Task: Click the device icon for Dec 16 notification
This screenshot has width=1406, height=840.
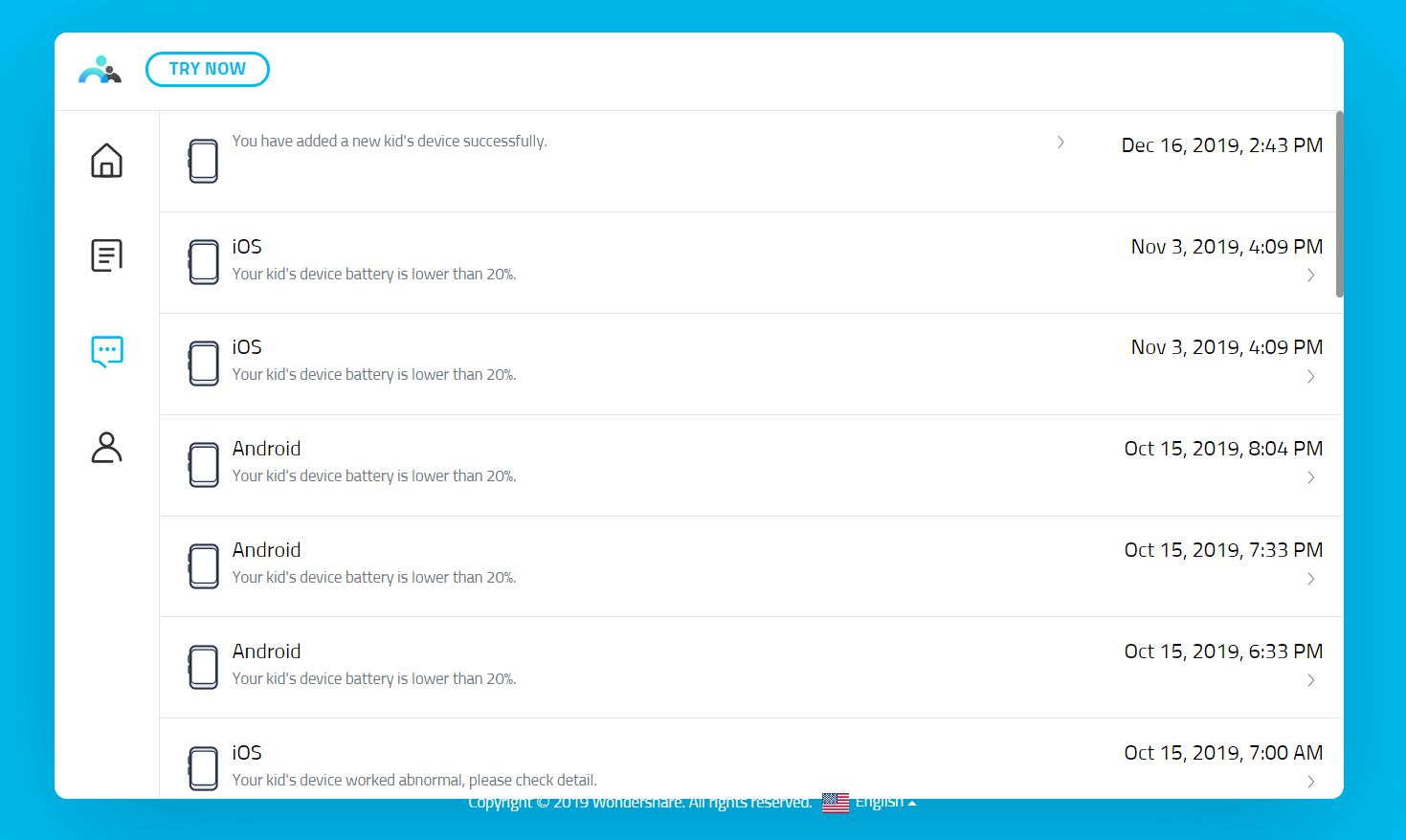Action: (x=203, y=161)
